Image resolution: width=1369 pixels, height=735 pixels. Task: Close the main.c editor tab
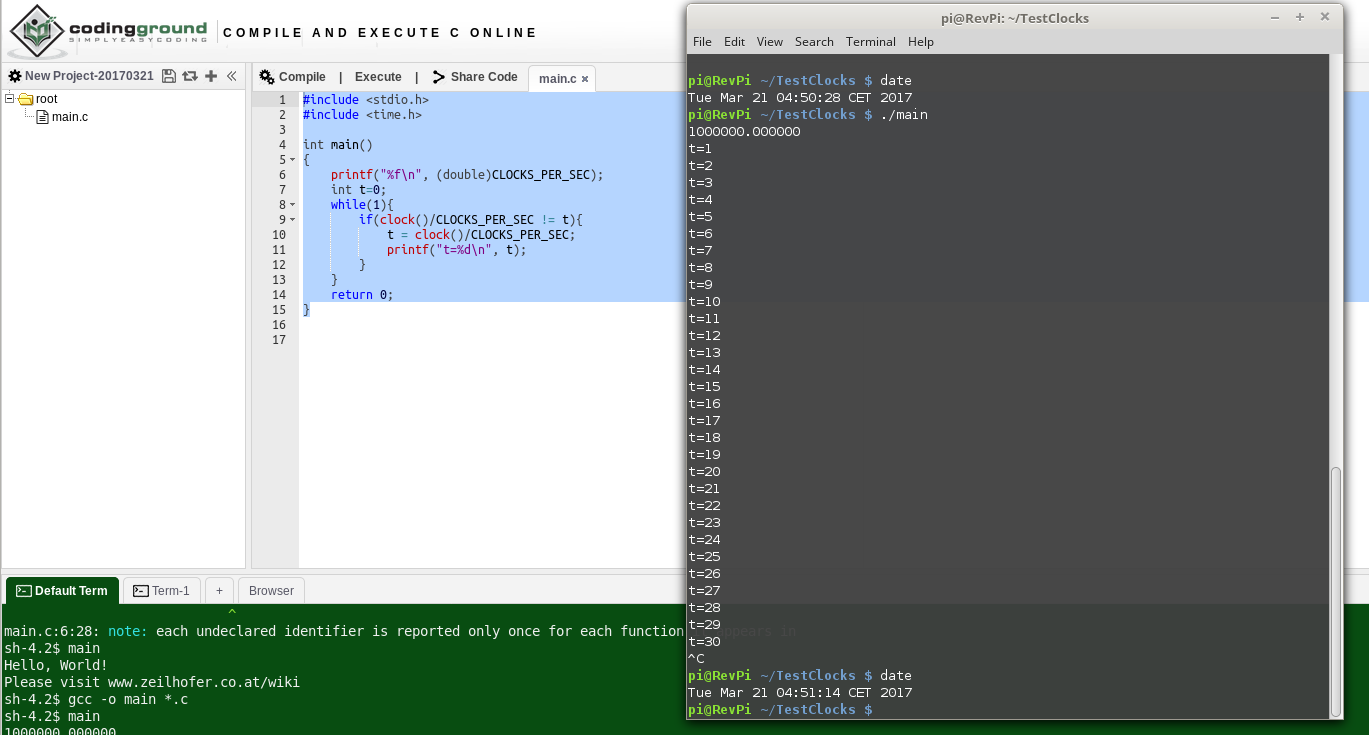pyautogui.click(x=585, y=79)
